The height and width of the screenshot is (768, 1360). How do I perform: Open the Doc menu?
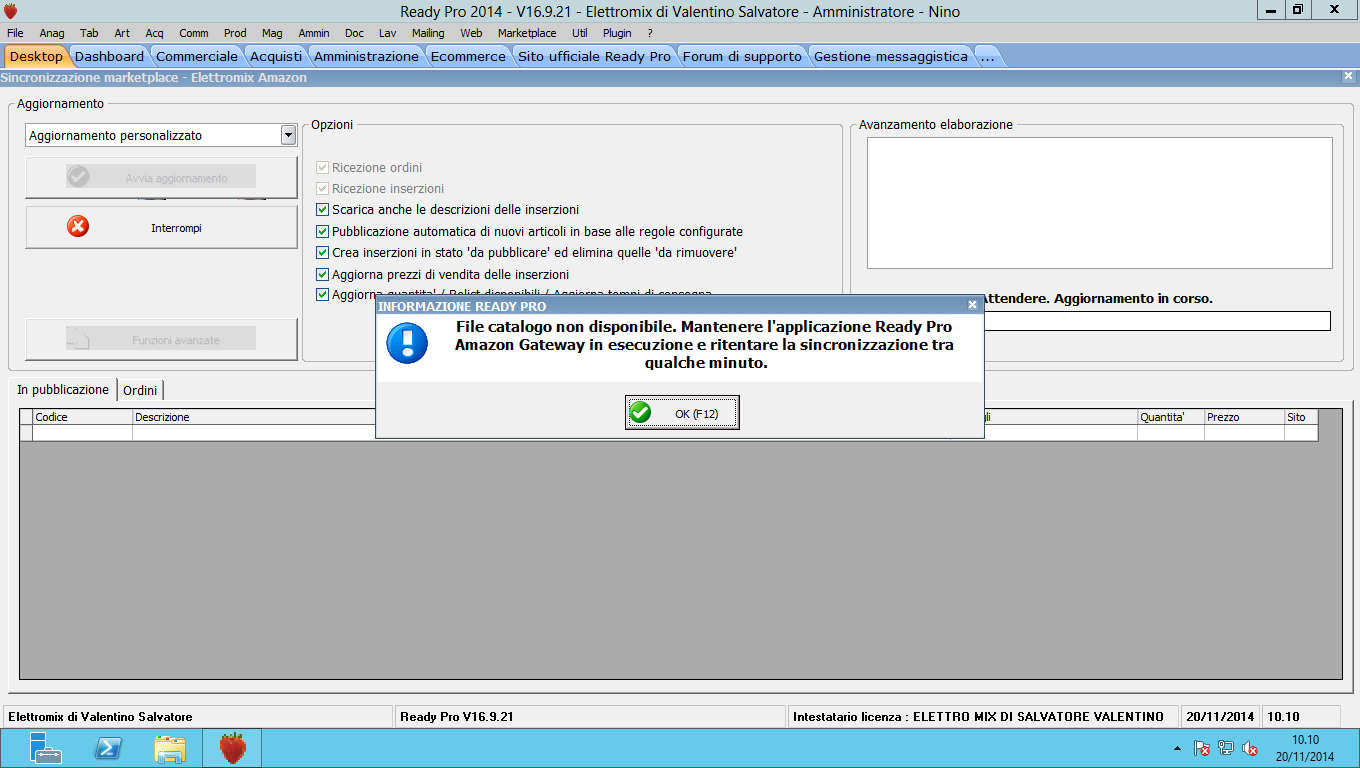[354, 33]
